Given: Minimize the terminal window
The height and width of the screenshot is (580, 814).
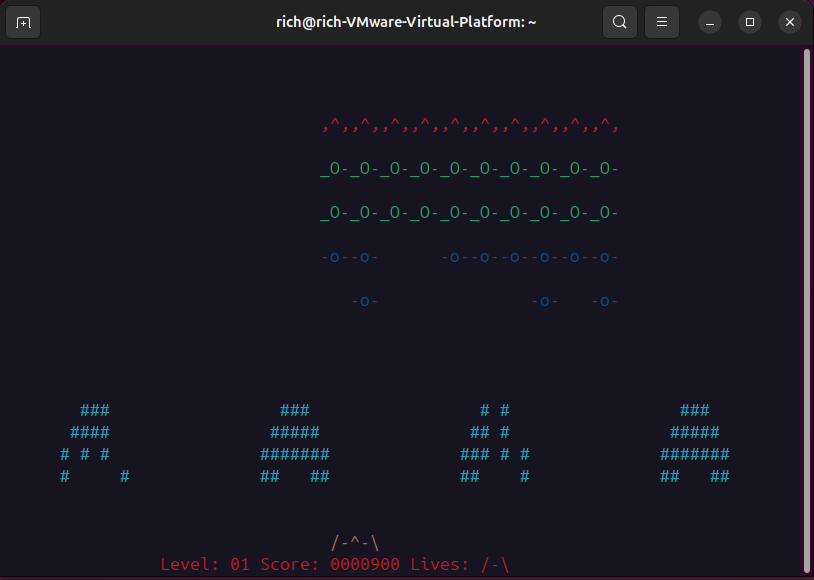Looking at the screenshot, I should point(709,22).
